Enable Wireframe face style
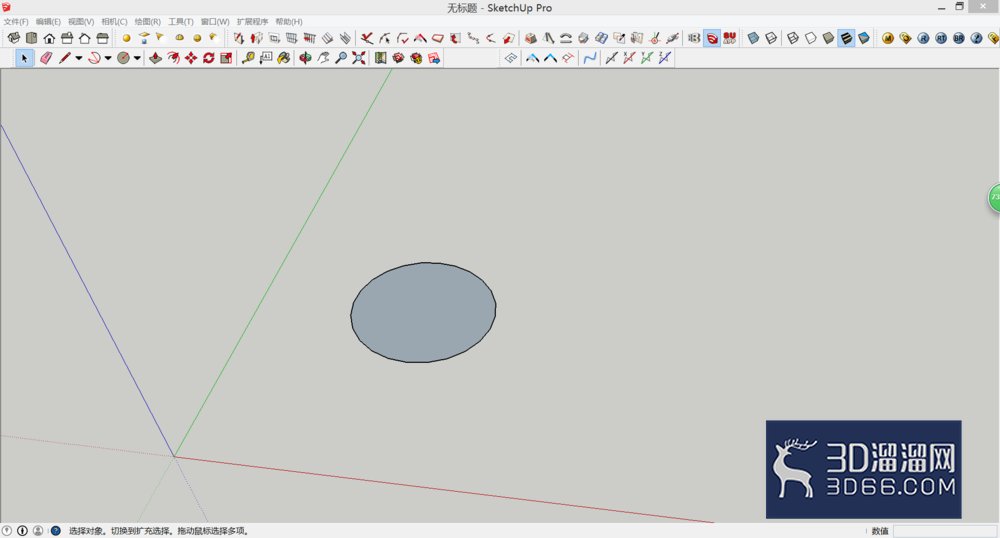The width and height of the screenshot is (1000, 538). point(793,38)
